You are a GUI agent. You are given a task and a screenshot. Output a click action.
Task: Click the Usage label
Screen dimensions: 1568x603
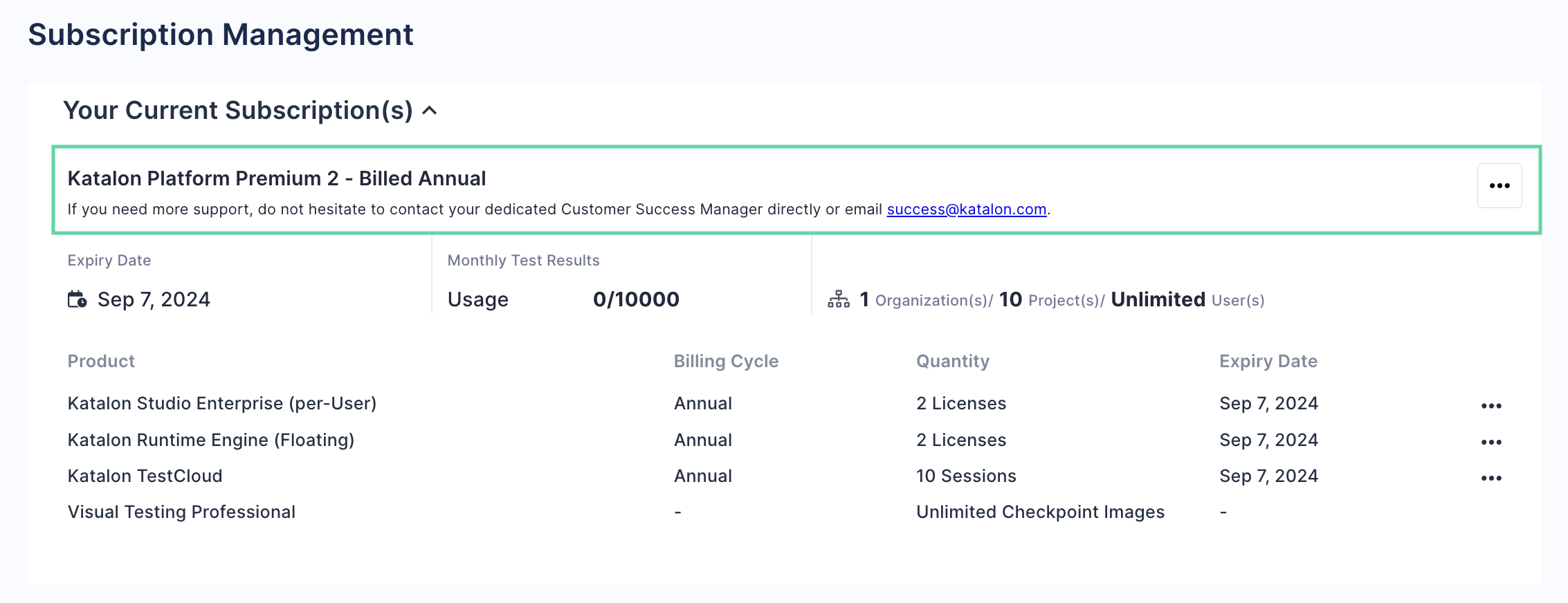click(x=478, y=299)
